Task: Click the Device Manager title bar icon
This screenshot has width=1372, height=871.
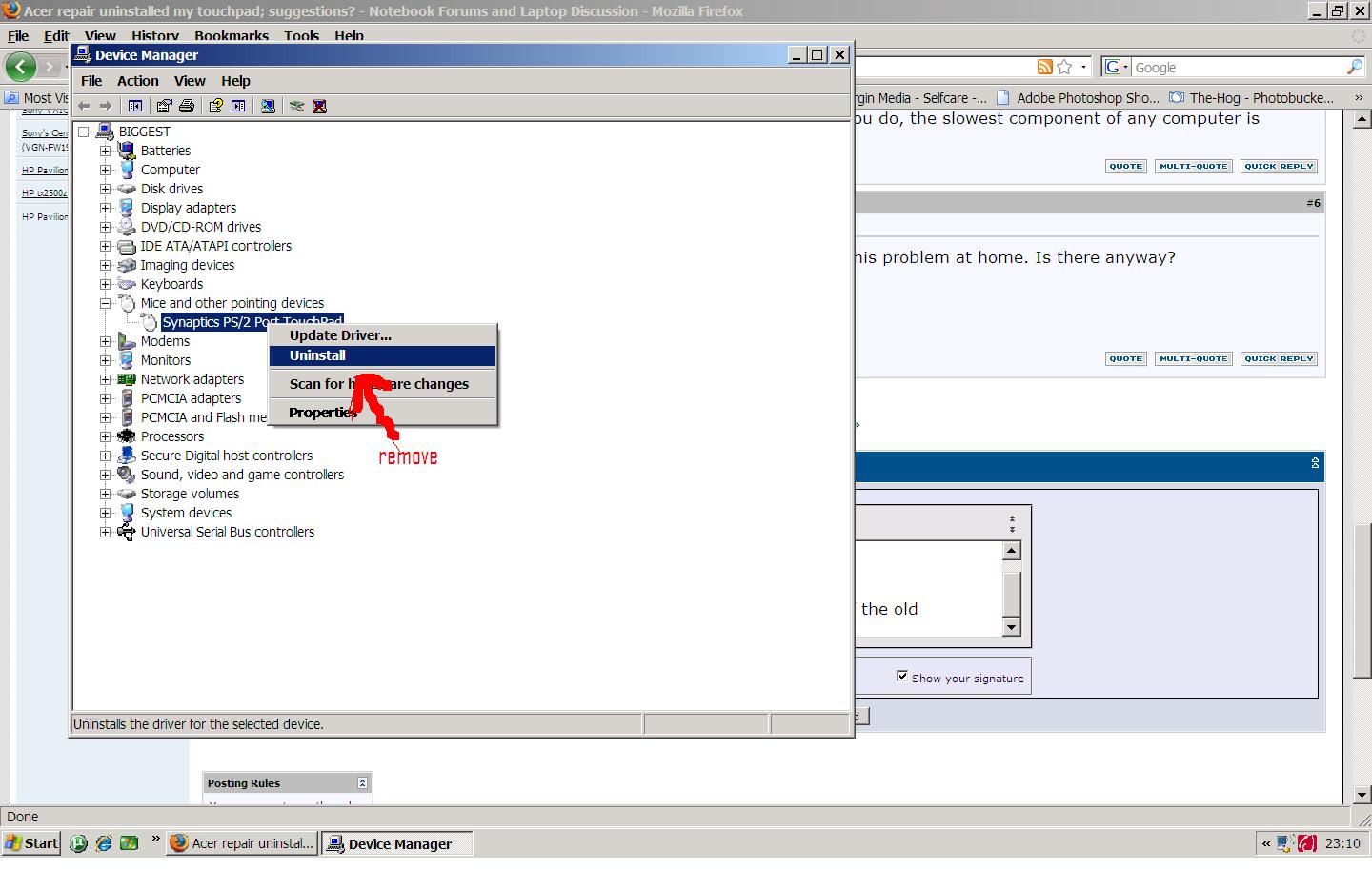Action: [x=83, y=55]
